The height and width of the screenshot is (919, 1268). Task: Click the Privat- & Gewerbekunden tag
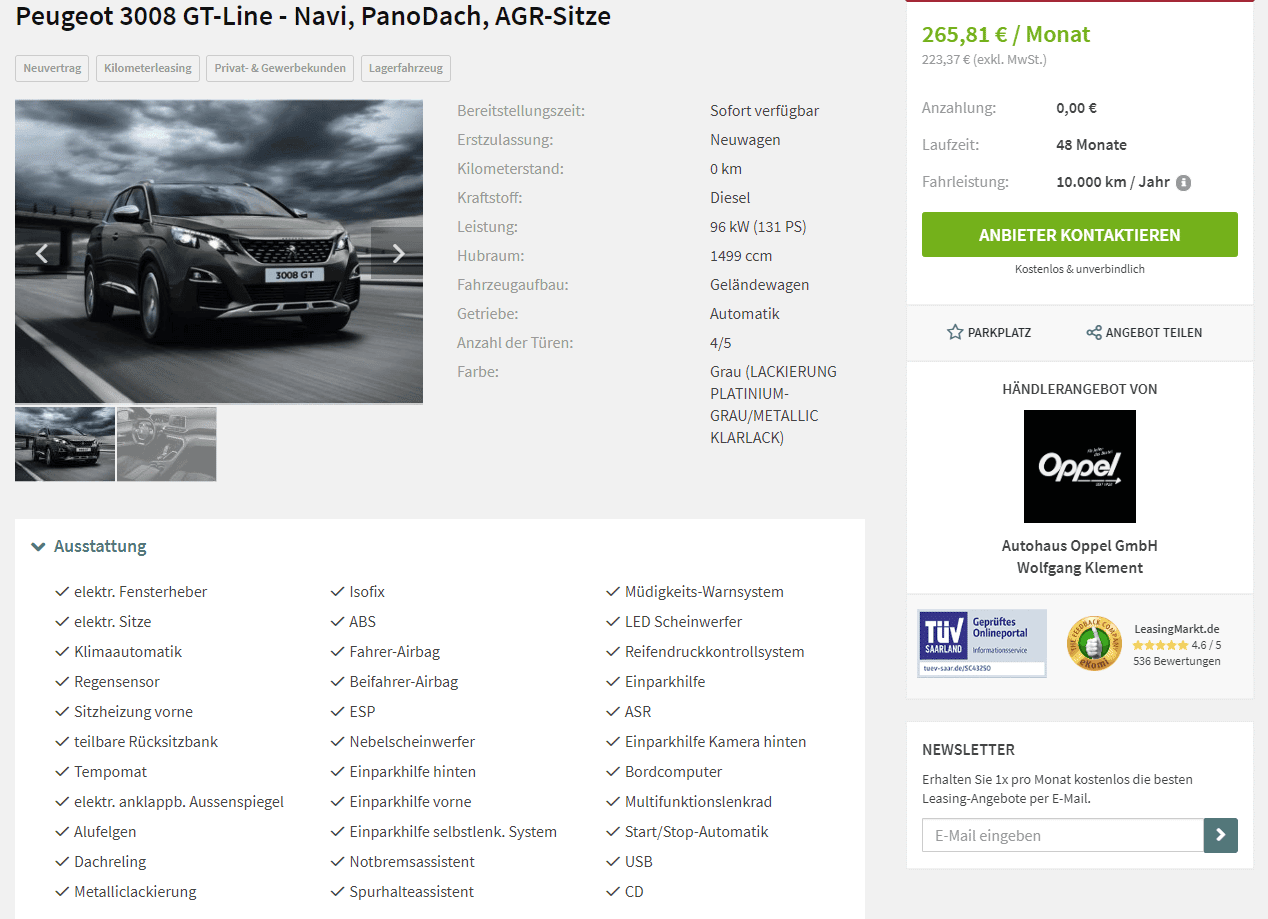(280, 68)
